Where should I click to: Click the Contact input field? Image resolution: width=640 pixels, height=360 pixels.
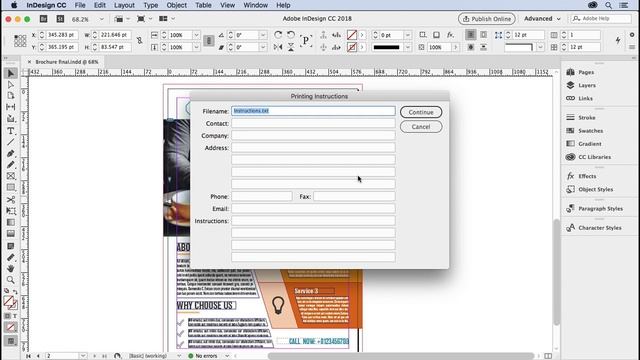point(313,123)
